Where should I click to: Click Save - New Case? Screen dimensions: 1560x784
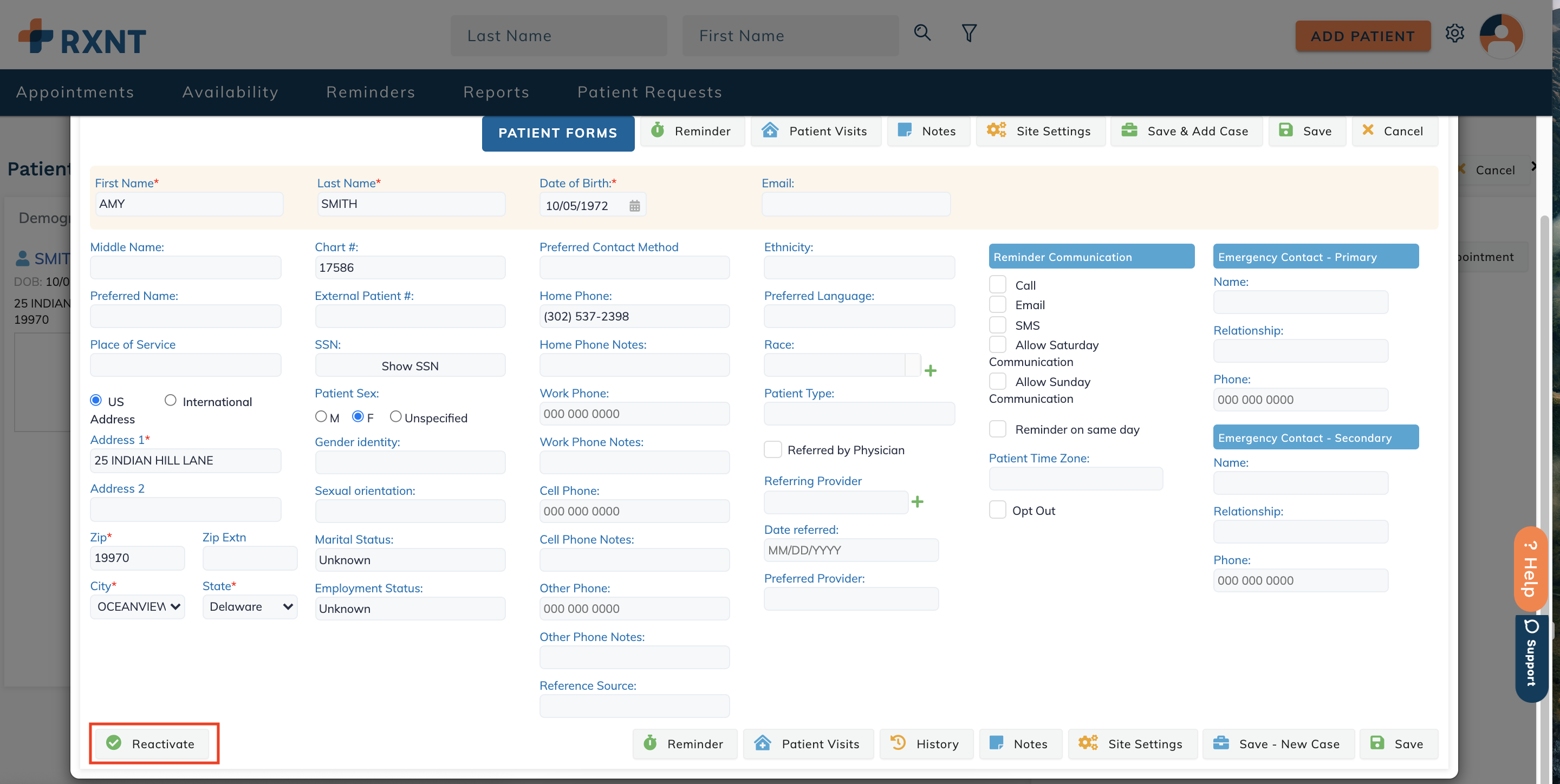(x=1278, y=744)
